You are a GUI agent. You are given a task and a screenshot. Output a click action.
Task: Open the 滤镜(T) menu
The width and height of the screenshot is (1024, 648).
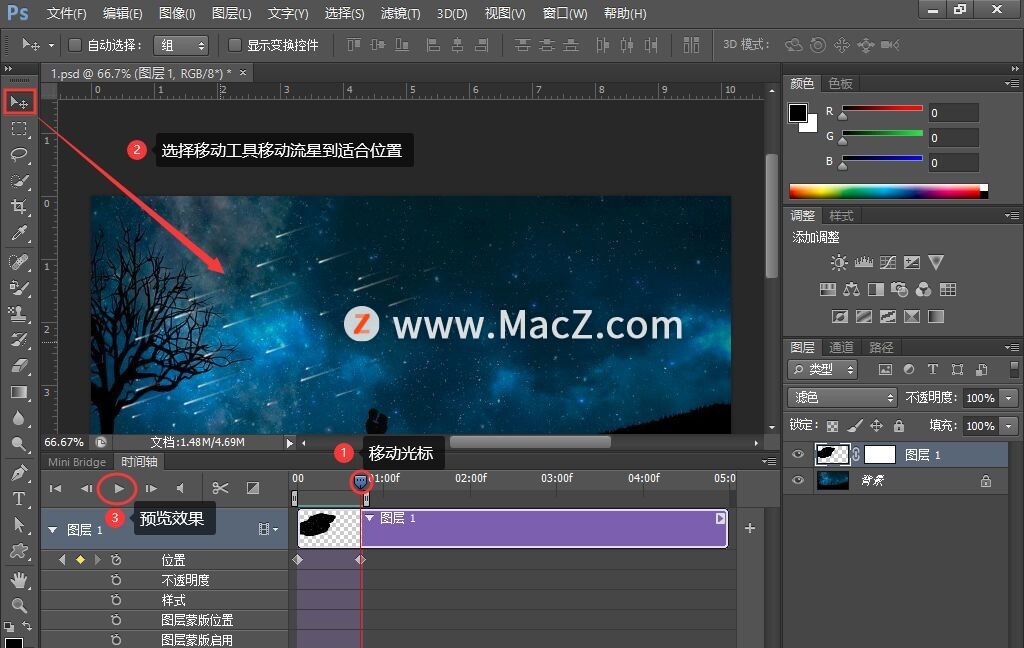[400, 13]
